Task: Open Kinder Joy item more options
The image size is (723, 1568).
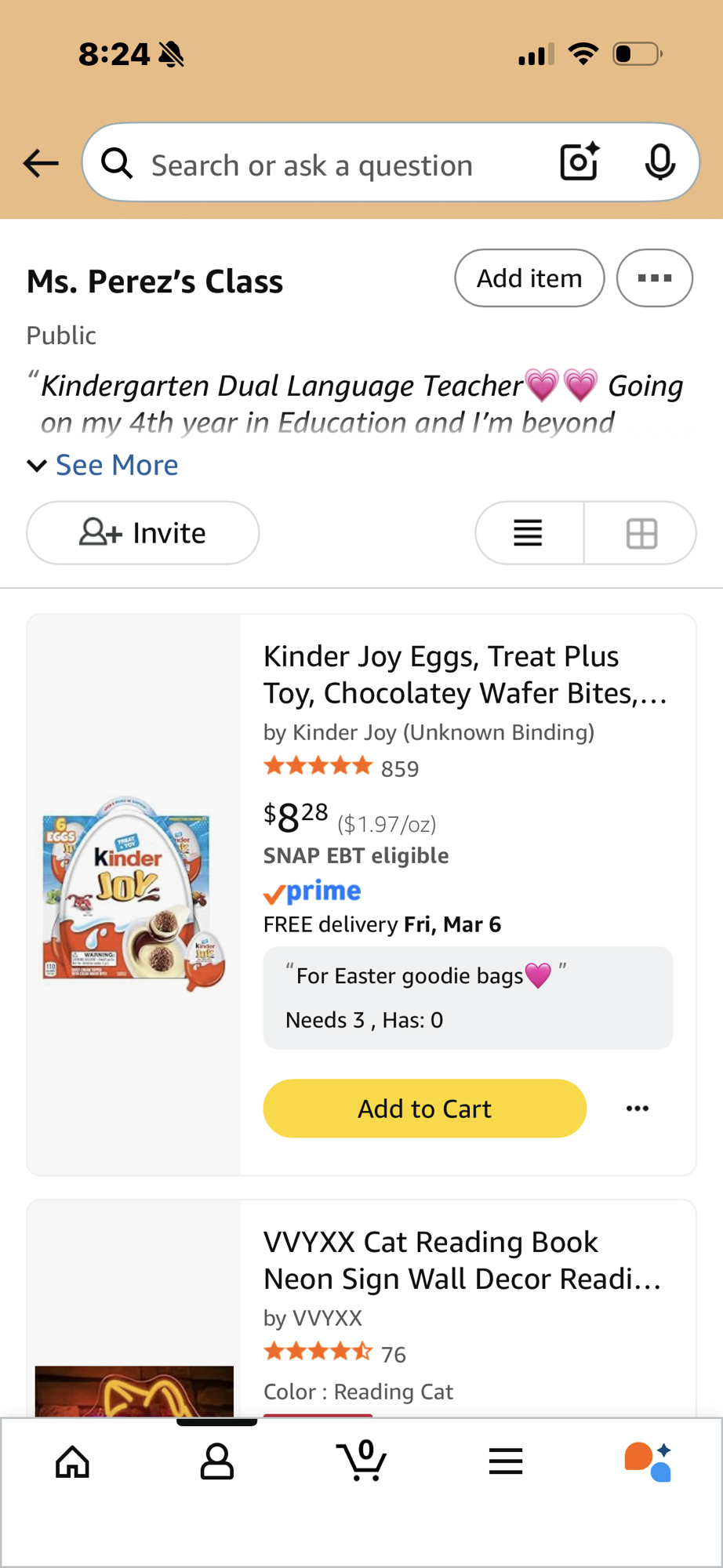Action: [x=638, y=1109]
